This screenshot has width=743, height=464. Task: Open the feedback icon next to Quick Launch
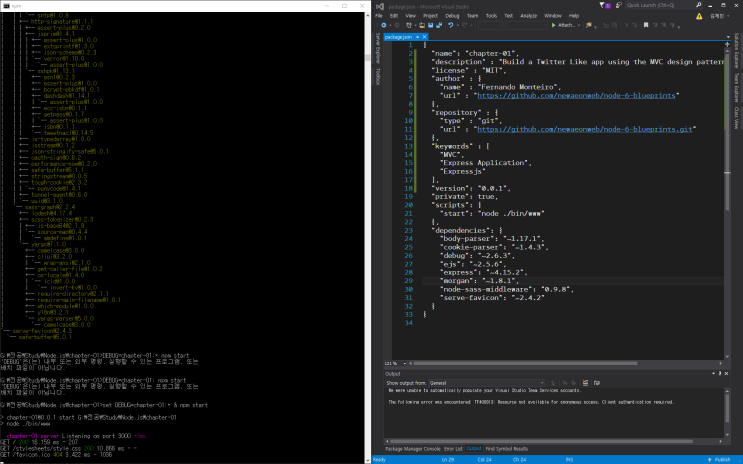pyautogui.click(x=619, y=5)
